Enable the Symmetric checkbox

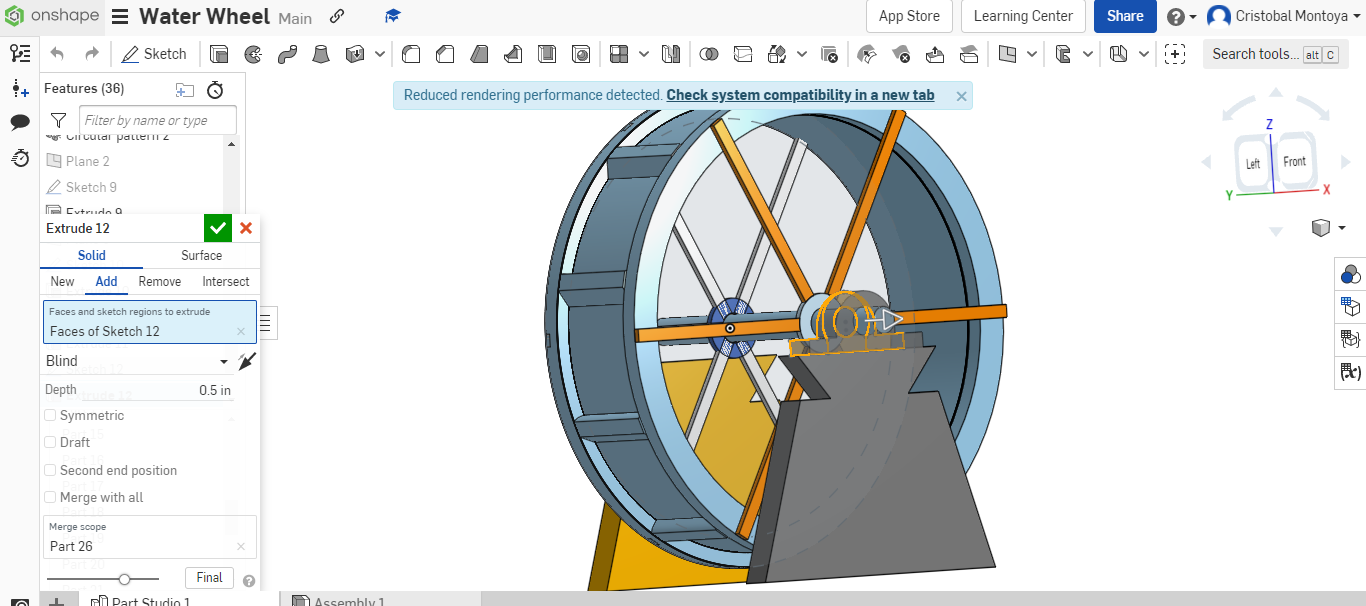click(50, 415)
